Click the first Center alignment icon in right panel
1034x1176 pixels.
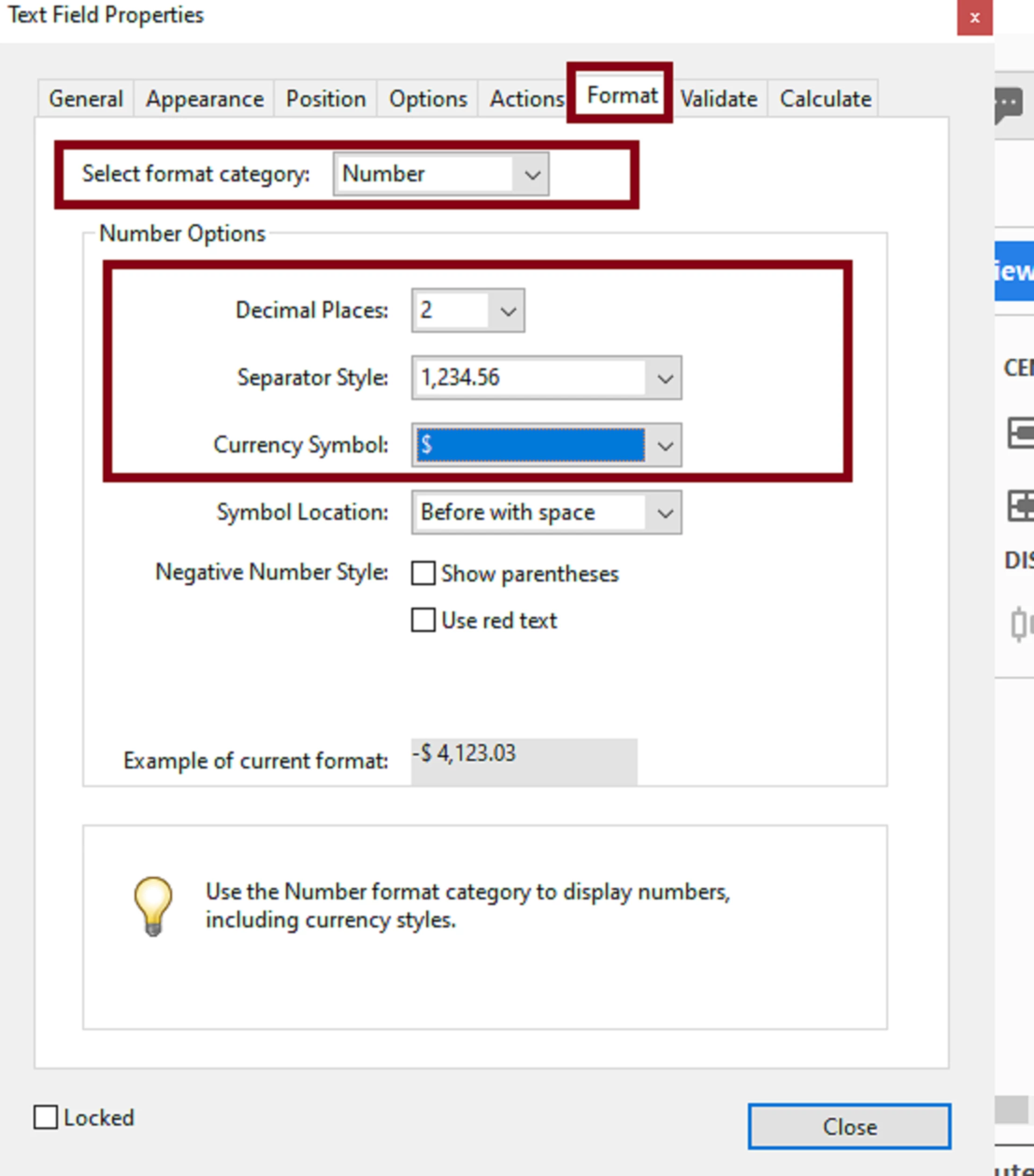tap(1021, 433)
